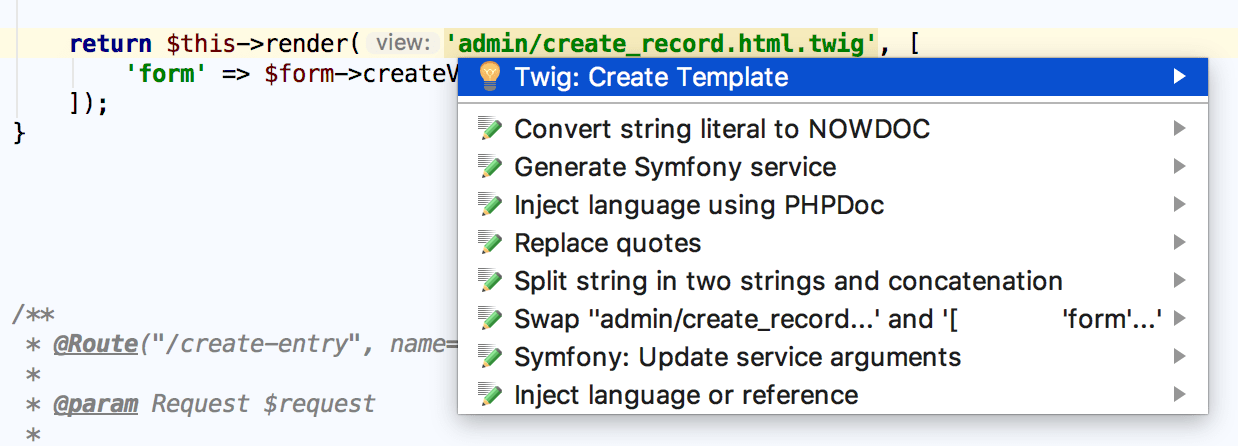Click the 'admin/create_record.html.twig' string literal
Viewport: 1238px width, 446px height.
661,44
